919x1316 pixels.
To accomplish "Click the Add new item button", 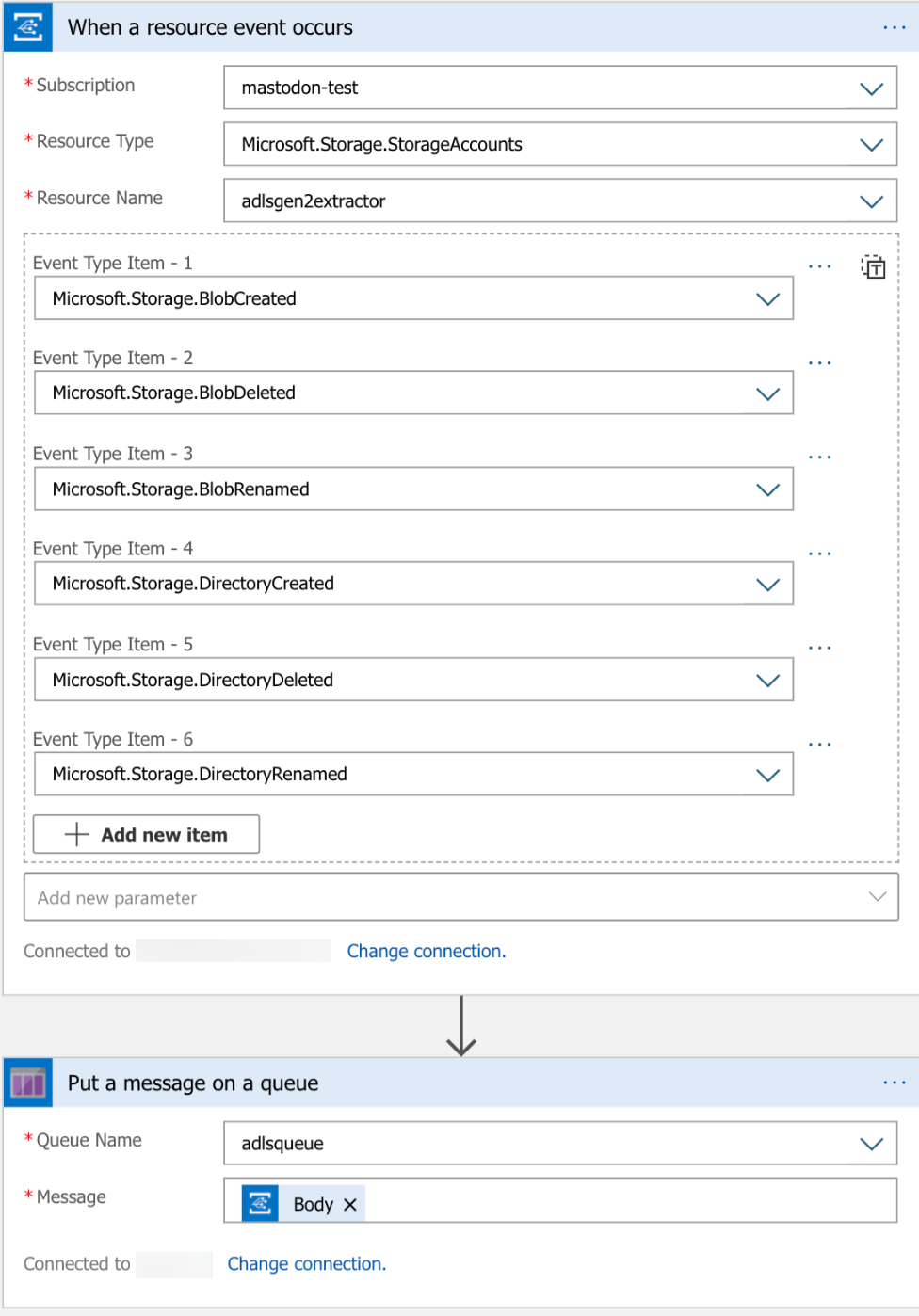I will (x=146, y=834).
